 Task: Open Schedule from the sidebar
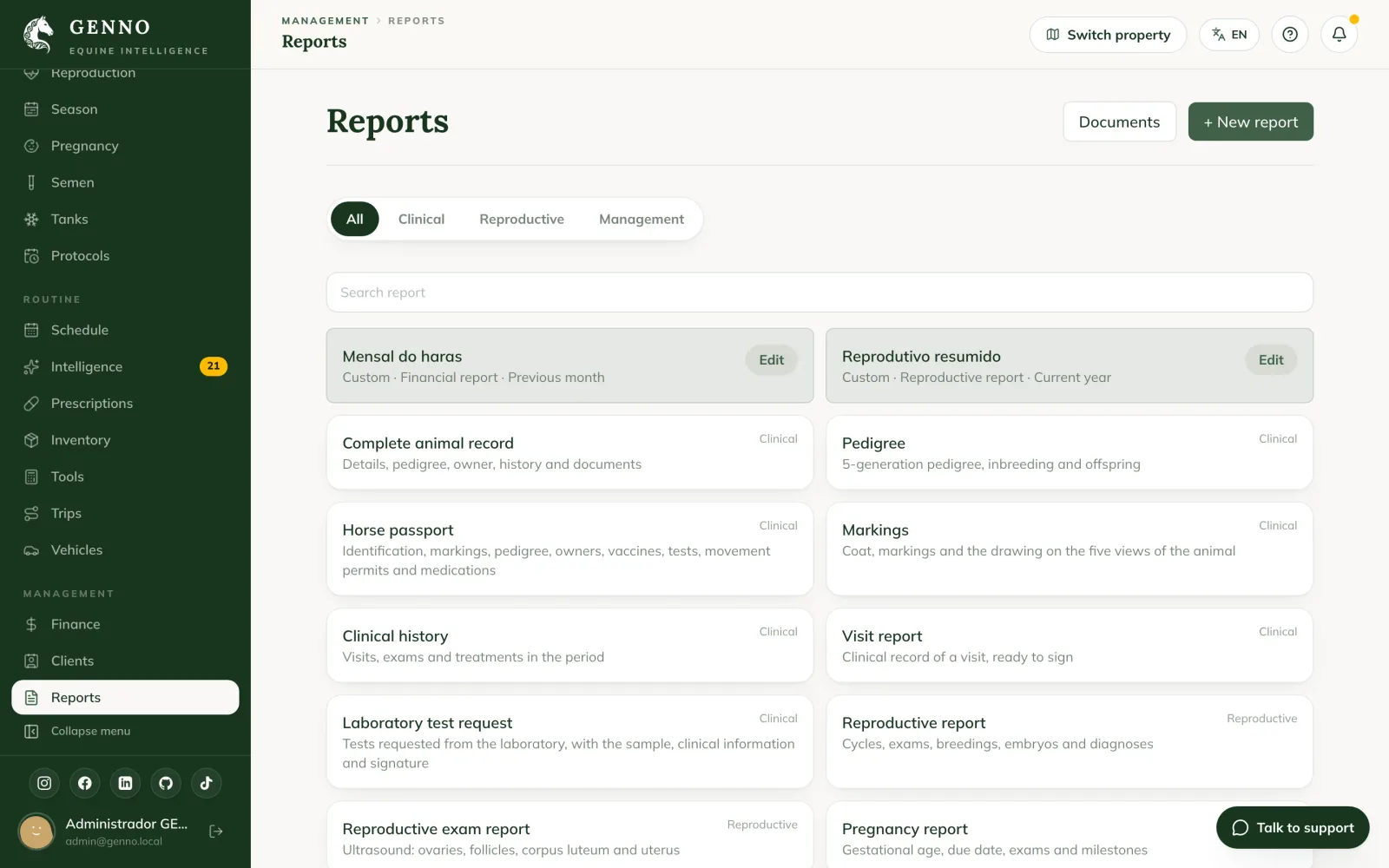pyautogui.click(x=125, y=330)
